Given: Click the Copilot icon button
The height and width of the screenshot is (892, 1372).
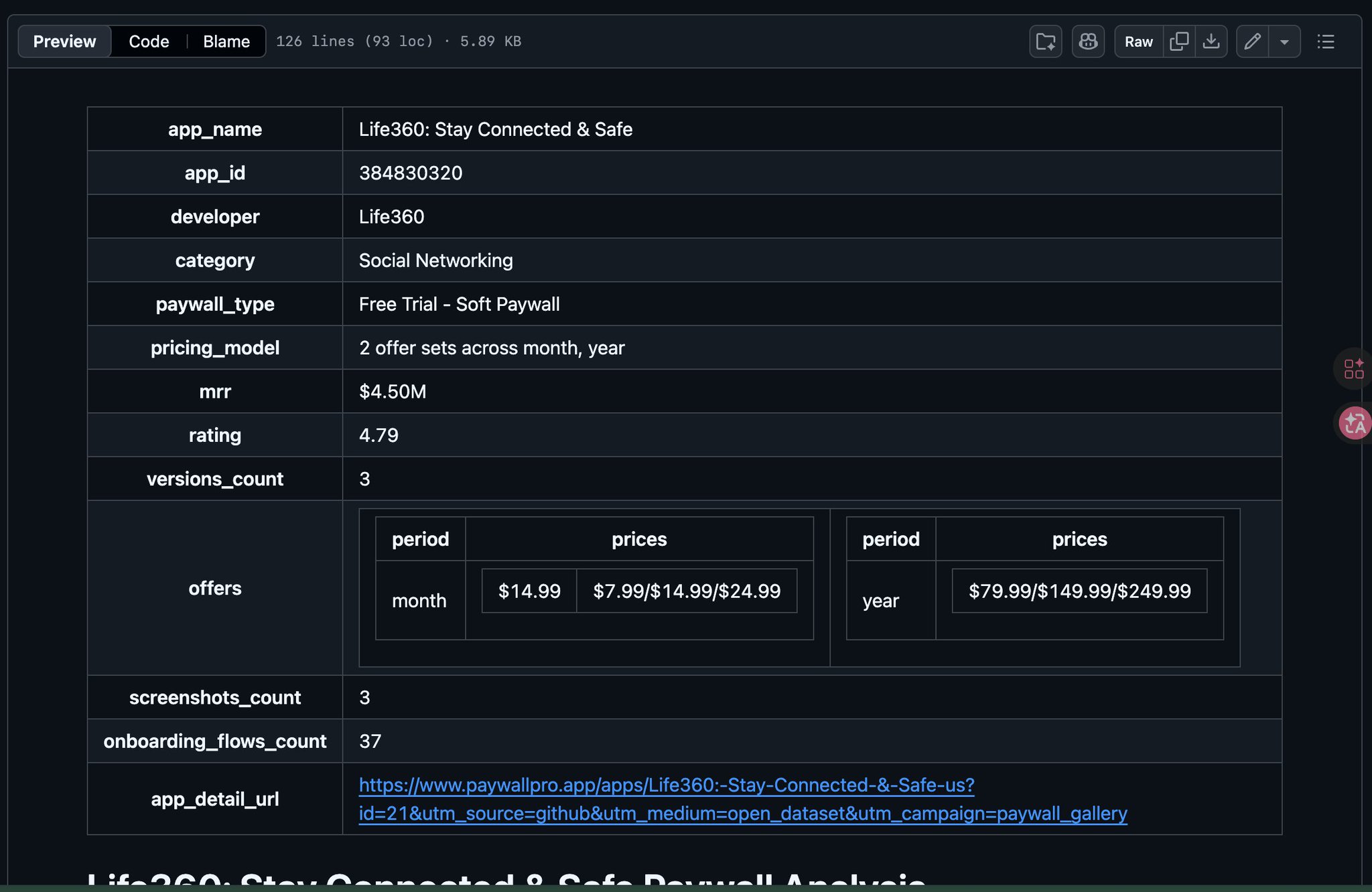Looking at the screenshot, I should (x=1088, y=42).
